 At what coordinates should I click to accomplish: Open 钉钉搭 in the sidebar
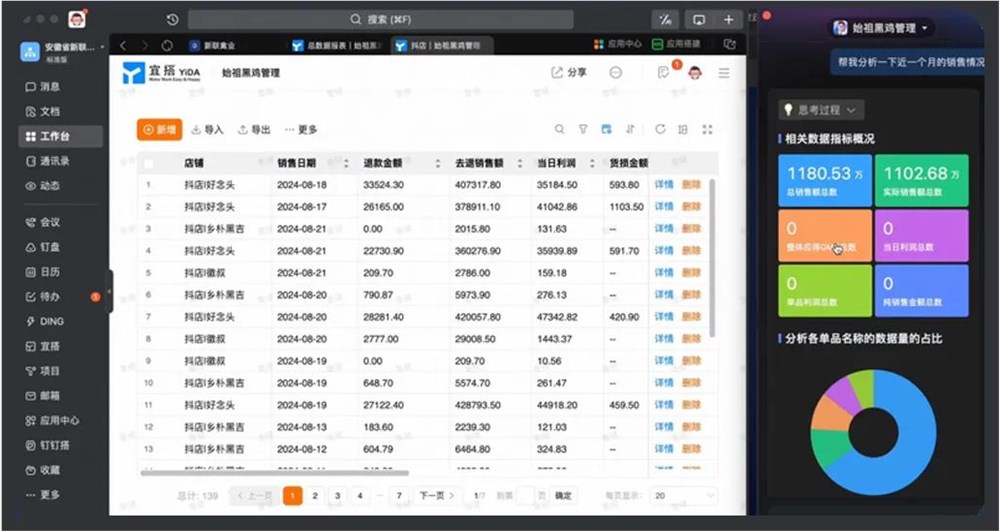(47, 446)
